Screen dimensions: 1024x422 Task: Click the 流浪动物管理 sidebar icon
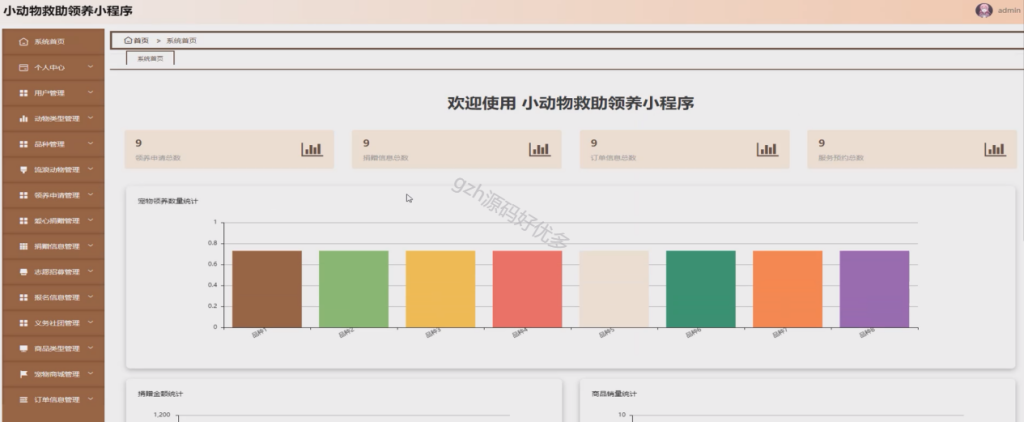pyautogui.click(x=24, y=170)
